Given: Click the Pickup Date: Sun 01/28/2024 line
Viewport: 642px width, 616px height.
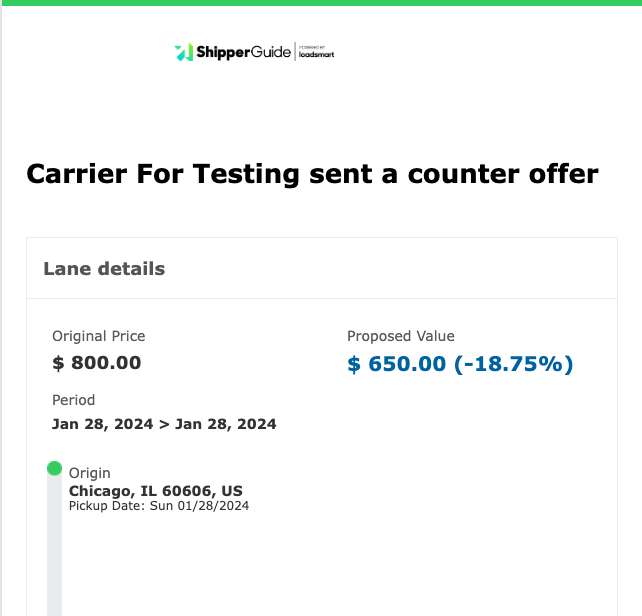Looking at the screenshot, I should point(159,506).
